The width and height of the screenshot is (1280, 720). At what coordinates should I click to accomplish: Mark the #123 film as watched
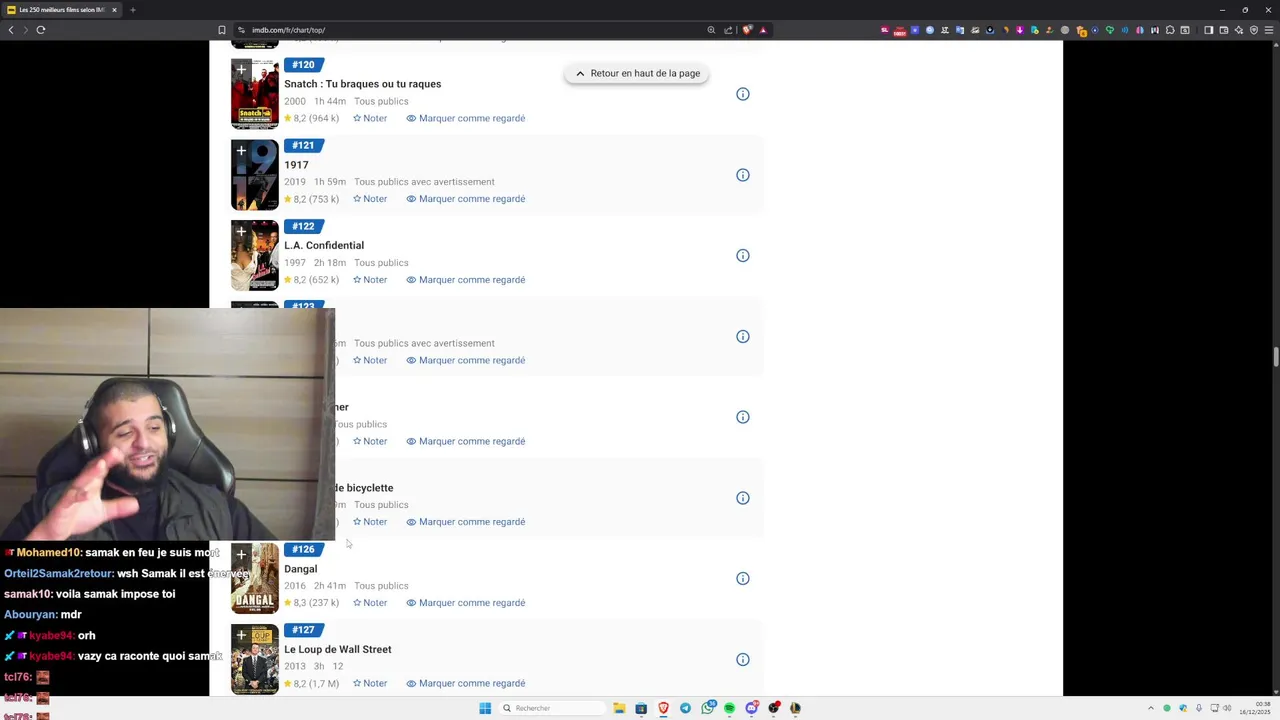point(465,360)
